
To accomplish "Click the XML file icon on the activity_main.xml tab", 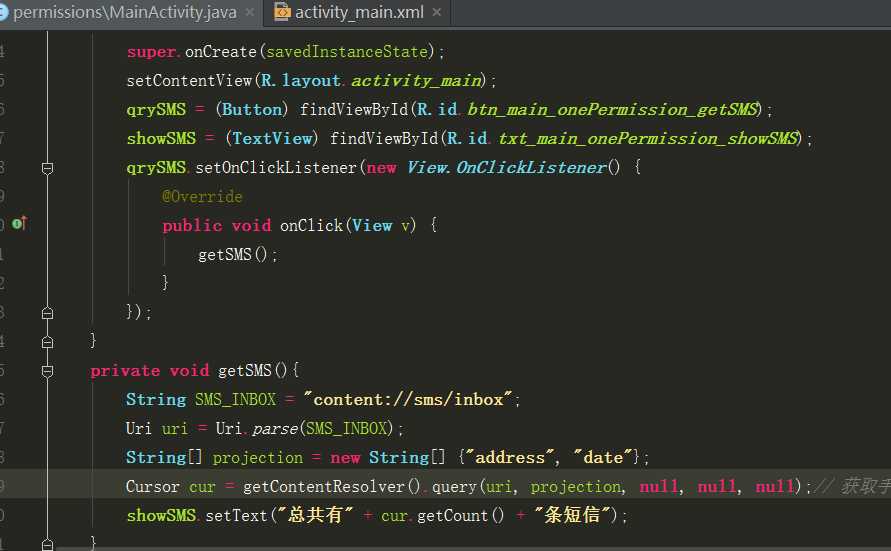I will coord(282,12).
